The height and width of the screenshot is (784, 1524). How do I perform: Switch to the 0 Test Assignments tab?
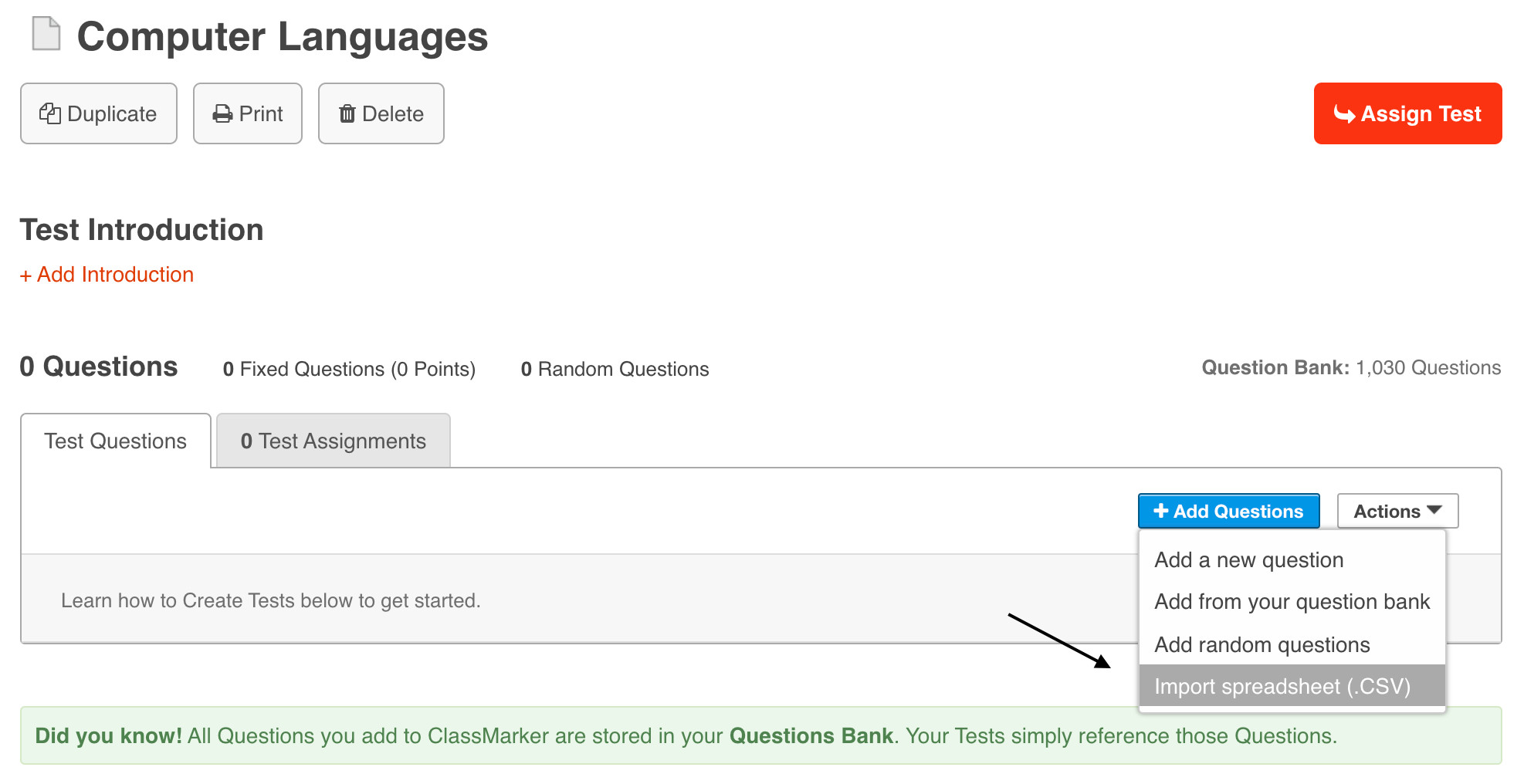333,441
